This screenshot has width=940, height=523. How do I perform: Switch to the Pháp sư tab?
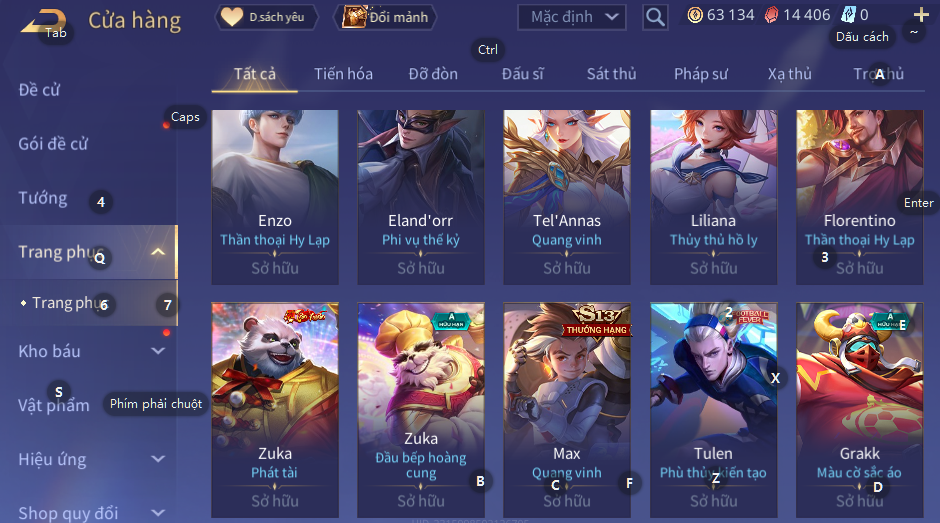[x=700, y=74]
